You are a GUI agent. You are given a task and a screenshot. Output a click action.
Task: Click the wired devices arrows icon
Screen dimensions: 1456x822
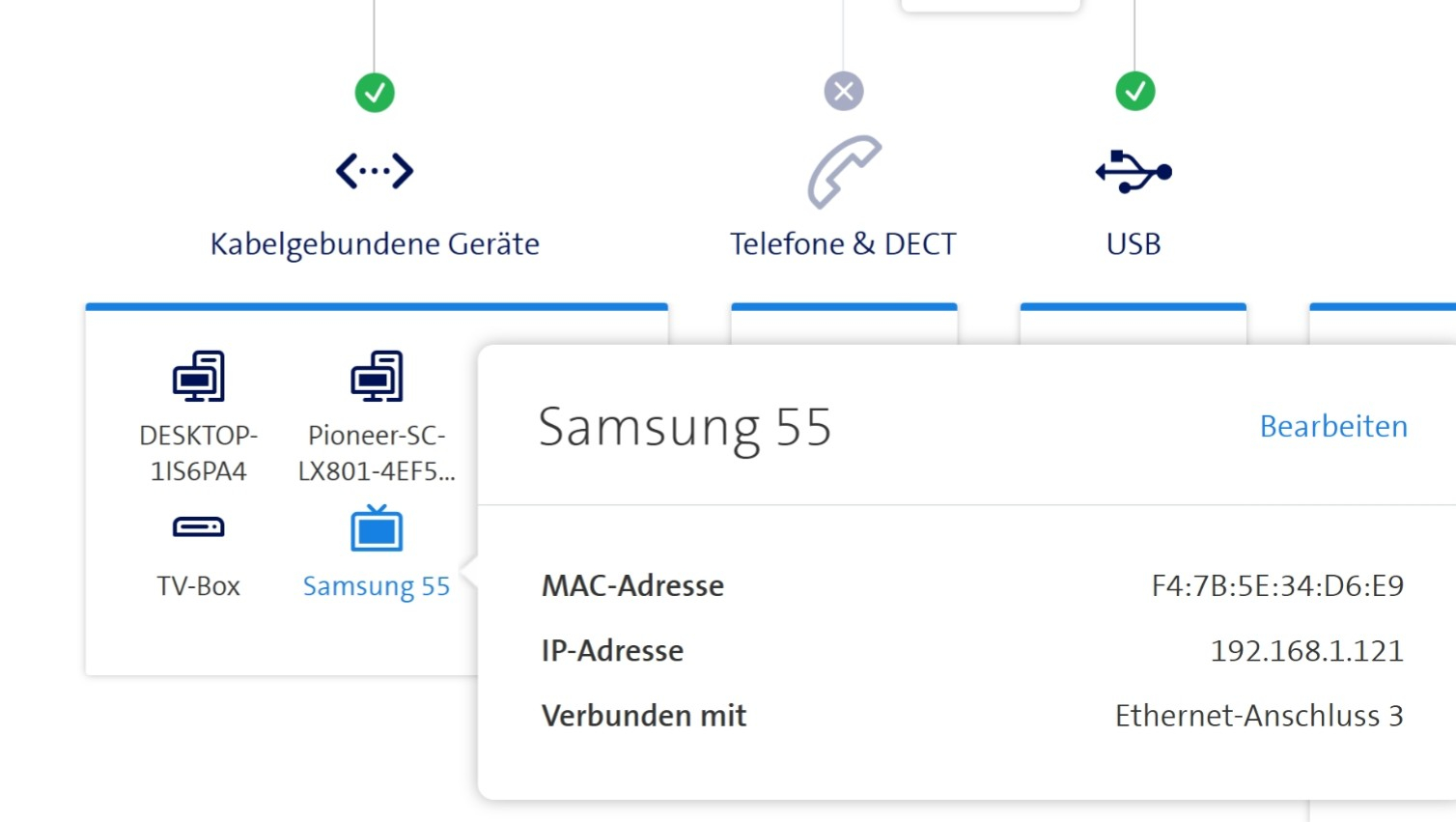click(x=375, y=172)
